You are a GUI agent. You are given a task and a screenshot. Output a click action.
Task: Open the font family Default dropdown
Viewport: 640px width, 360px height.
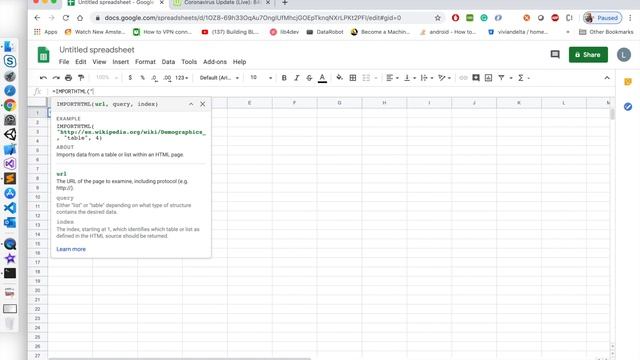coord(219,78)
